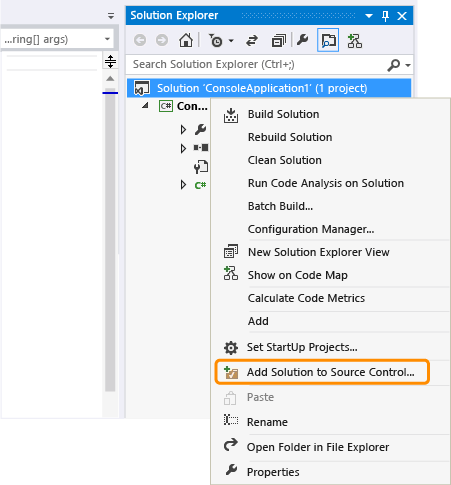Go to Home view in Solution Explorer
451x485 pixels.
pyautogui.click(x=186, y=40)
